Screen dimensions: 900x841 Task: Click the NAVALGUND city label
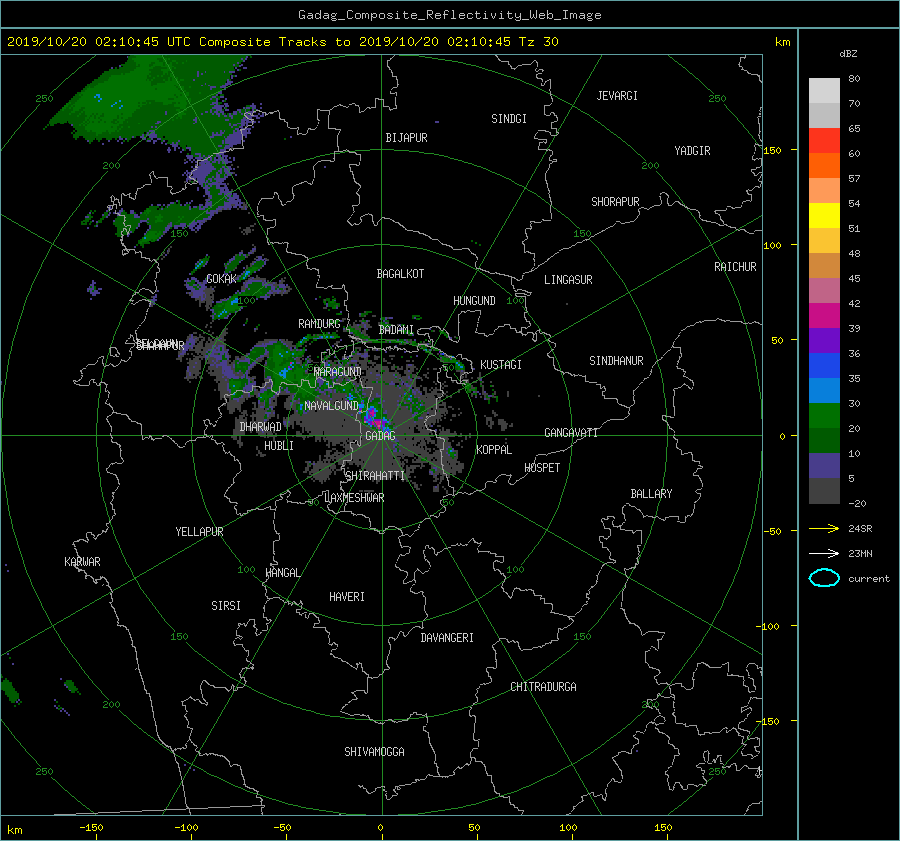pyautogui.click(x=331, y=406)
